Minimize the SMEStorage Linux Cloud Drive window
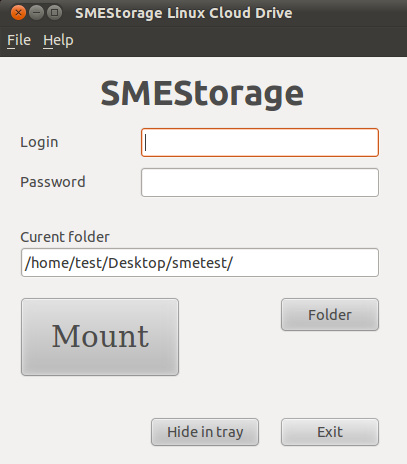Image resolution: width=407 pixels, height=464 pixels. (36, 13)
